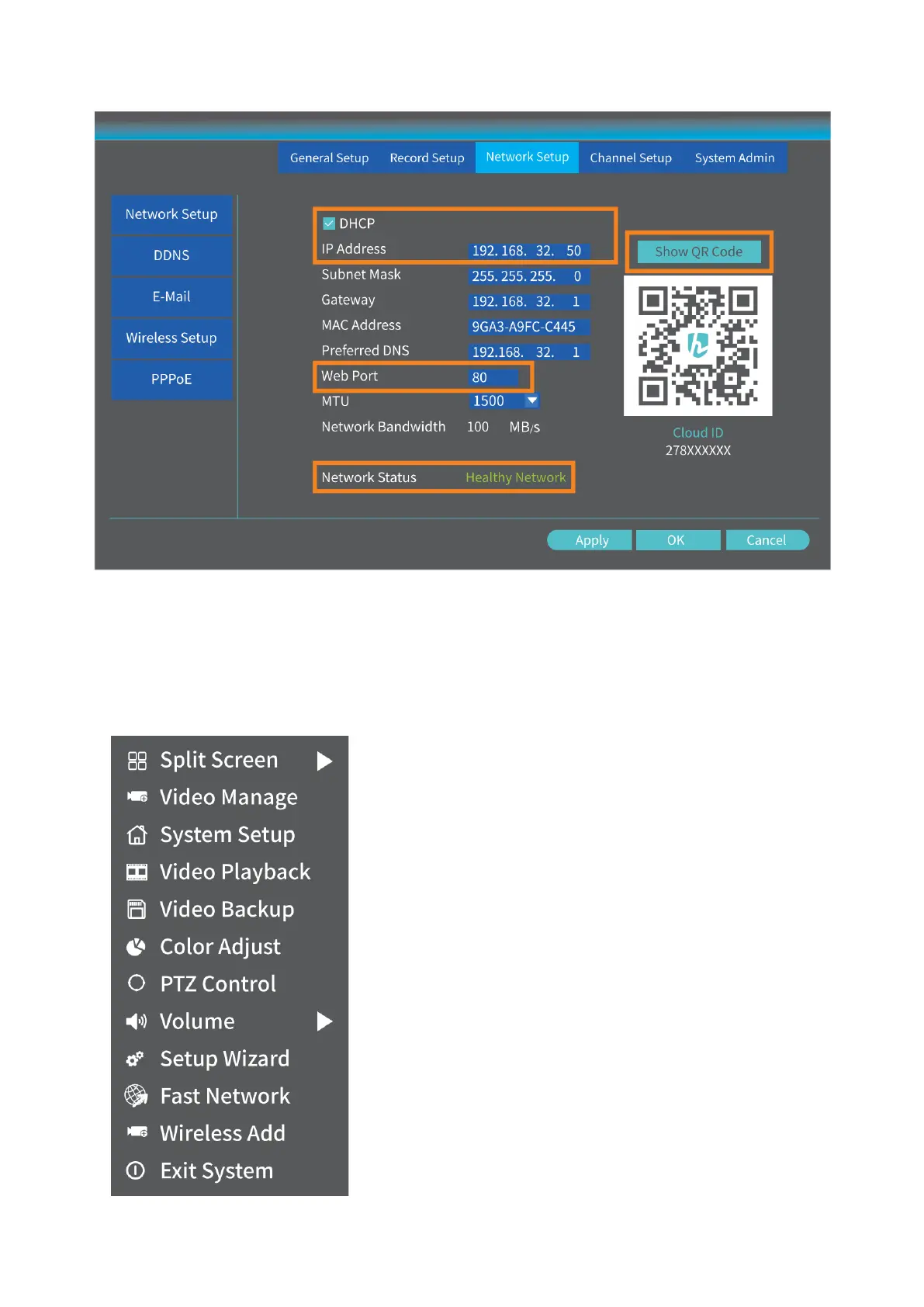Click the Preferred DNS field

coord(530,352)
